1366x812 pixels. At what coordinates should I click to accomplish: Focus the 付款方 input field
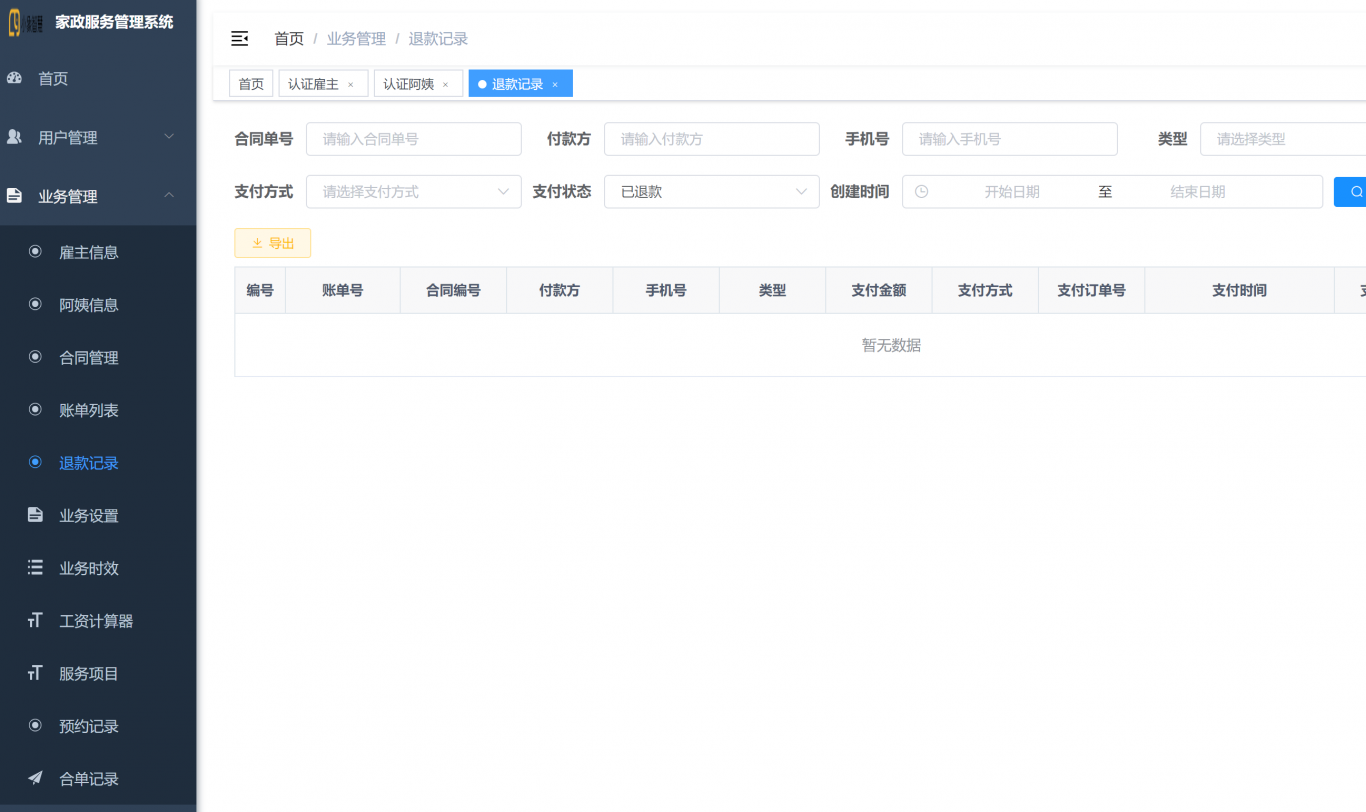[712, 139]
